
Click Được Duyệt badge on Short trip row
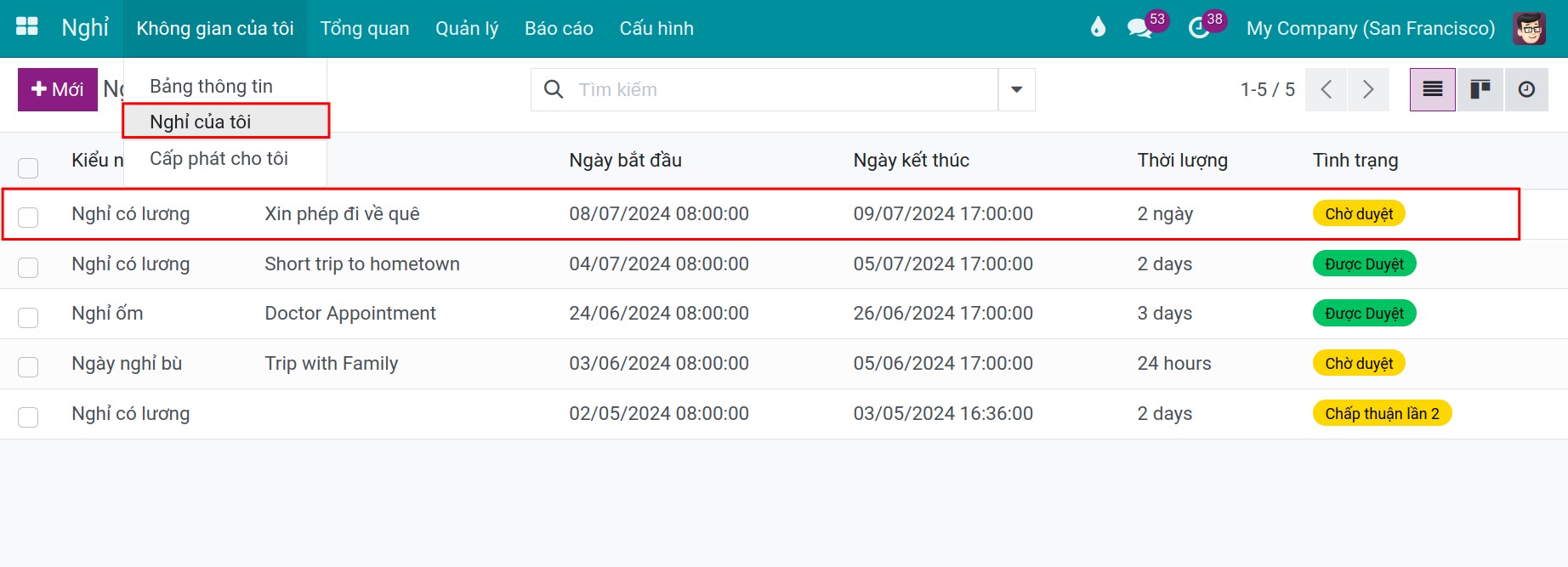[x=1364, y=264]
